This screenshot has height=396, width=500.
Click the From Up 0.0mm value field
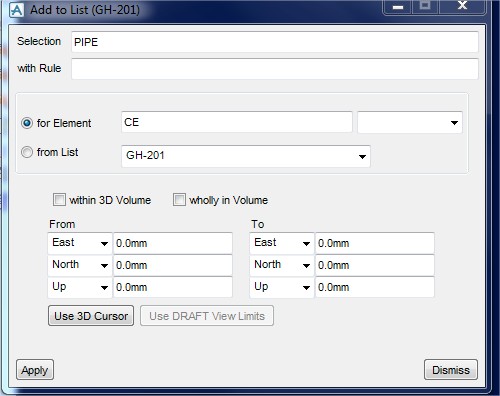(173, 287)
